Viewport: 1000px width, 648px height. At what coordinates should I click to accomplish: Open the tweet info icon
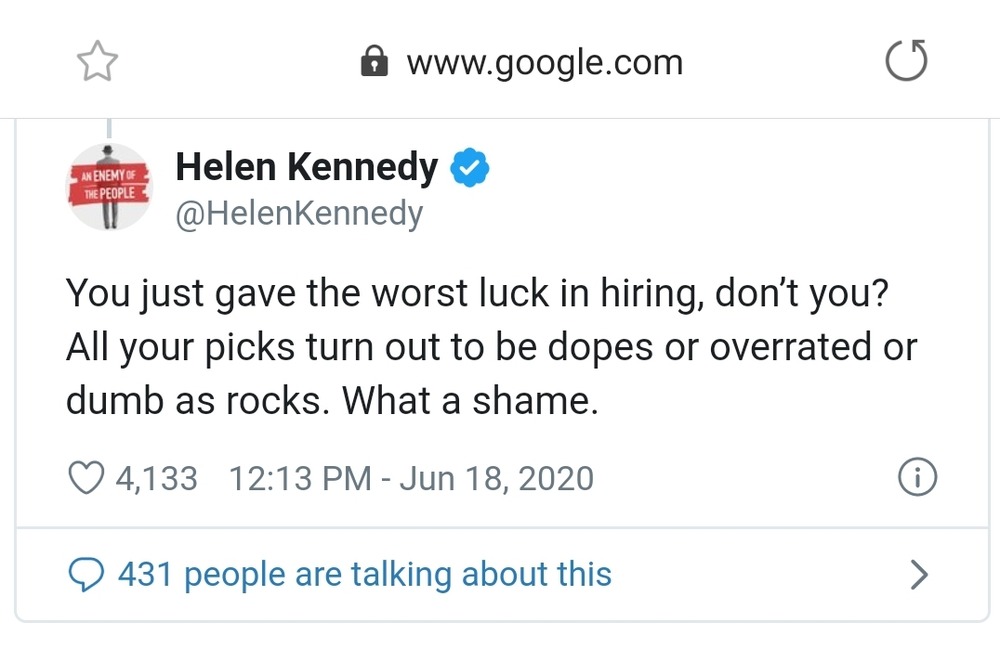[x=917, y=478]
